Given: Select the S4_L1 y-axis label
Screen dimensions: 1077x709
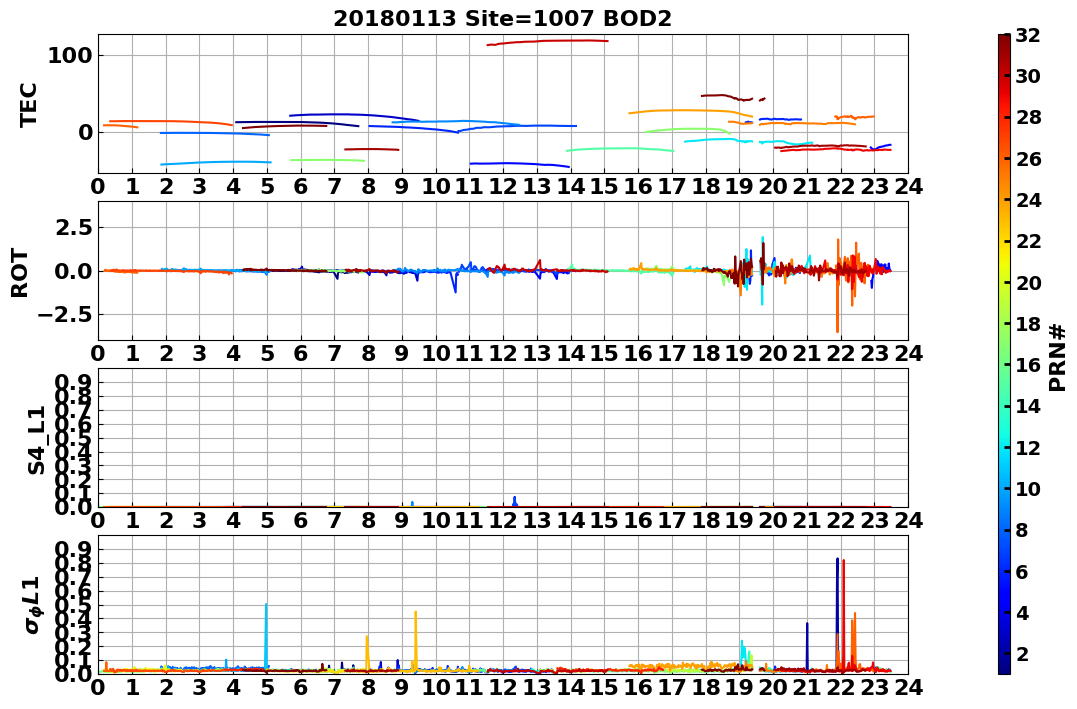Looking at the screenshot, I should pos(36,440).
